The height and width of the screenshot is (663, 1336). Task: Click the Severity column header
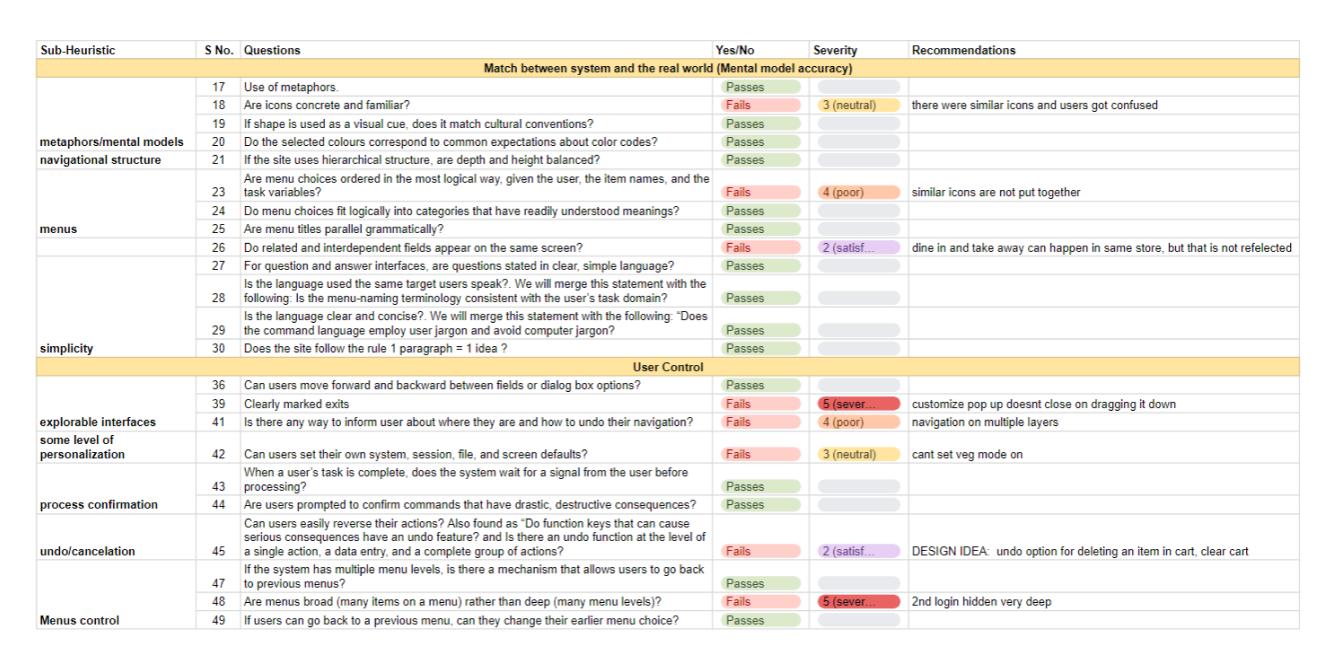pyautogui.click(x=835, y=50)
